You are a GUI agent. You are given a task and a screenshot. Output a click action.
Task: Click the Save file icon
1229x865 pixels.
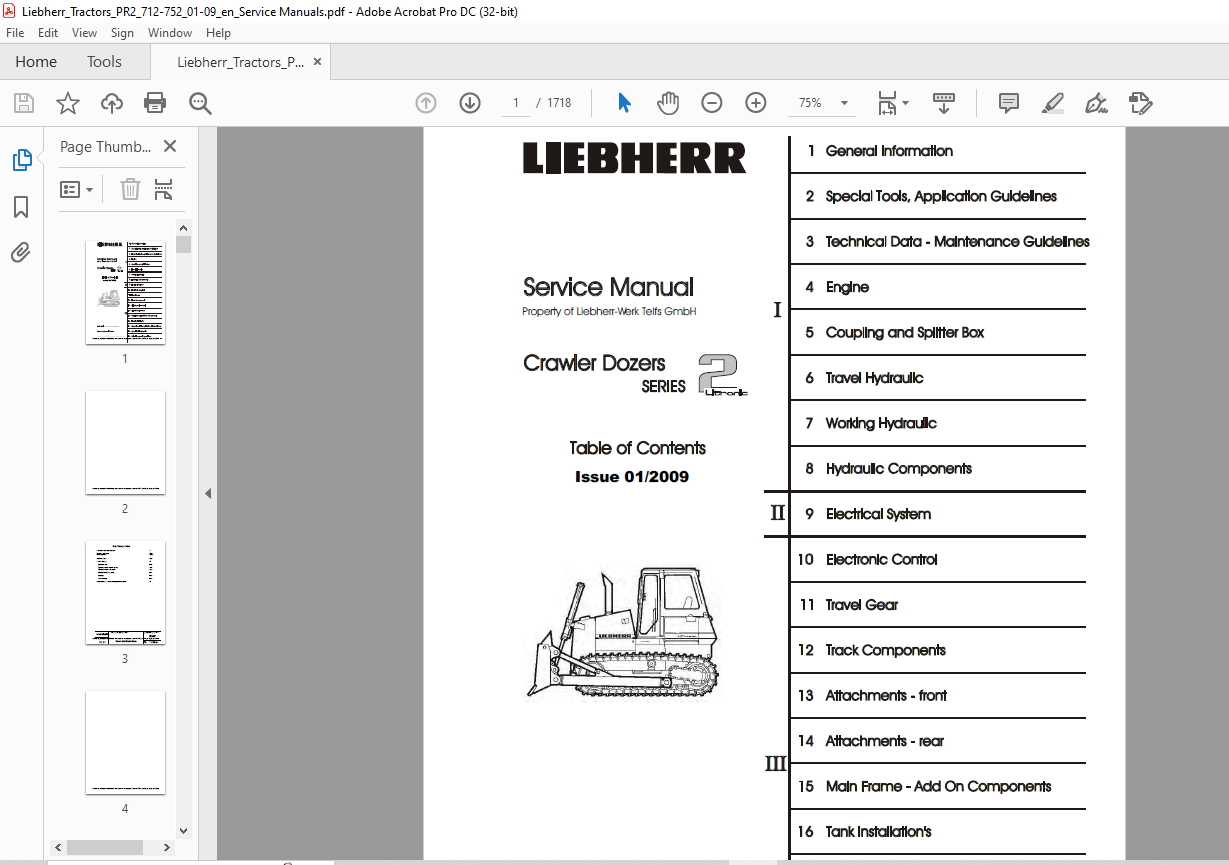tap(24, 103)
